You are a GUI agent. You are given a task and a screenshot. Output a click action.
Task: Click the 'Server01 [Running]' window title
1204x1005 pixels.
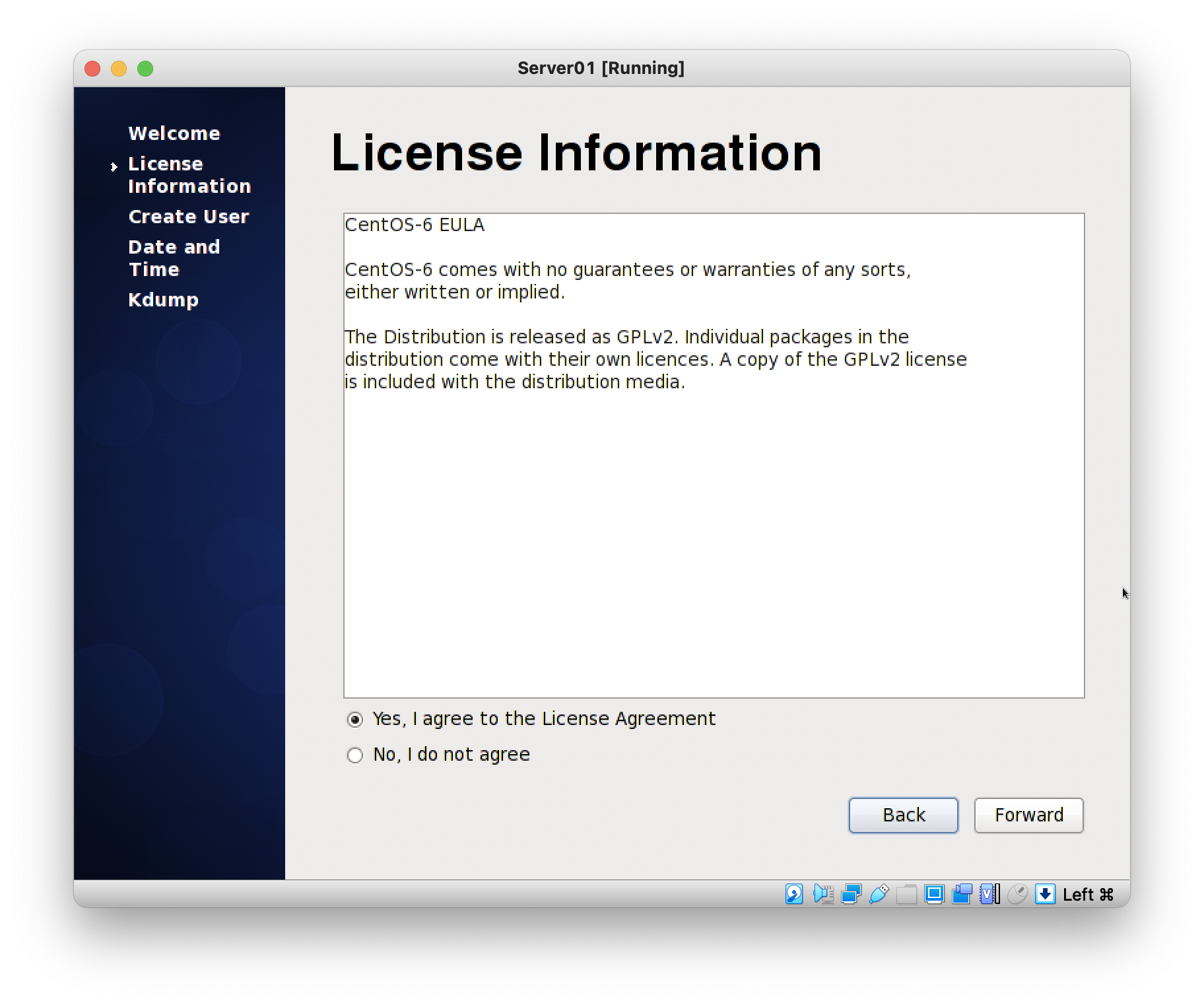pyautogui.click(x=601, y=68)
